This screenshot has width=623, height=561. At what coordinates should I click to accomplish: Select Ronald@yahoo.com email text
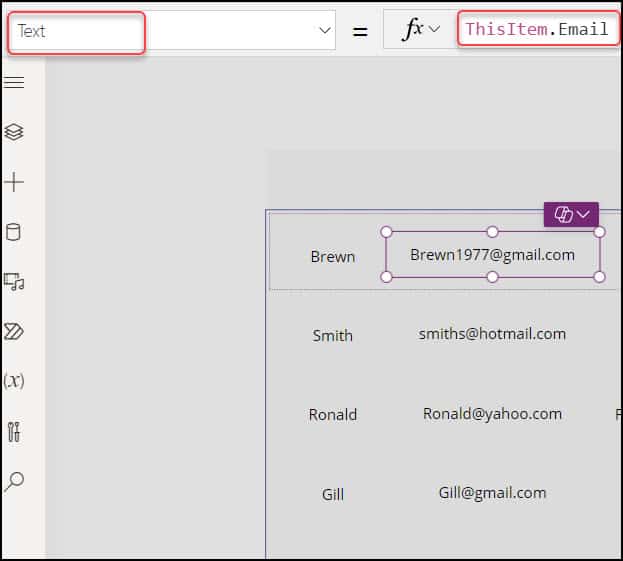pos(492,414)
